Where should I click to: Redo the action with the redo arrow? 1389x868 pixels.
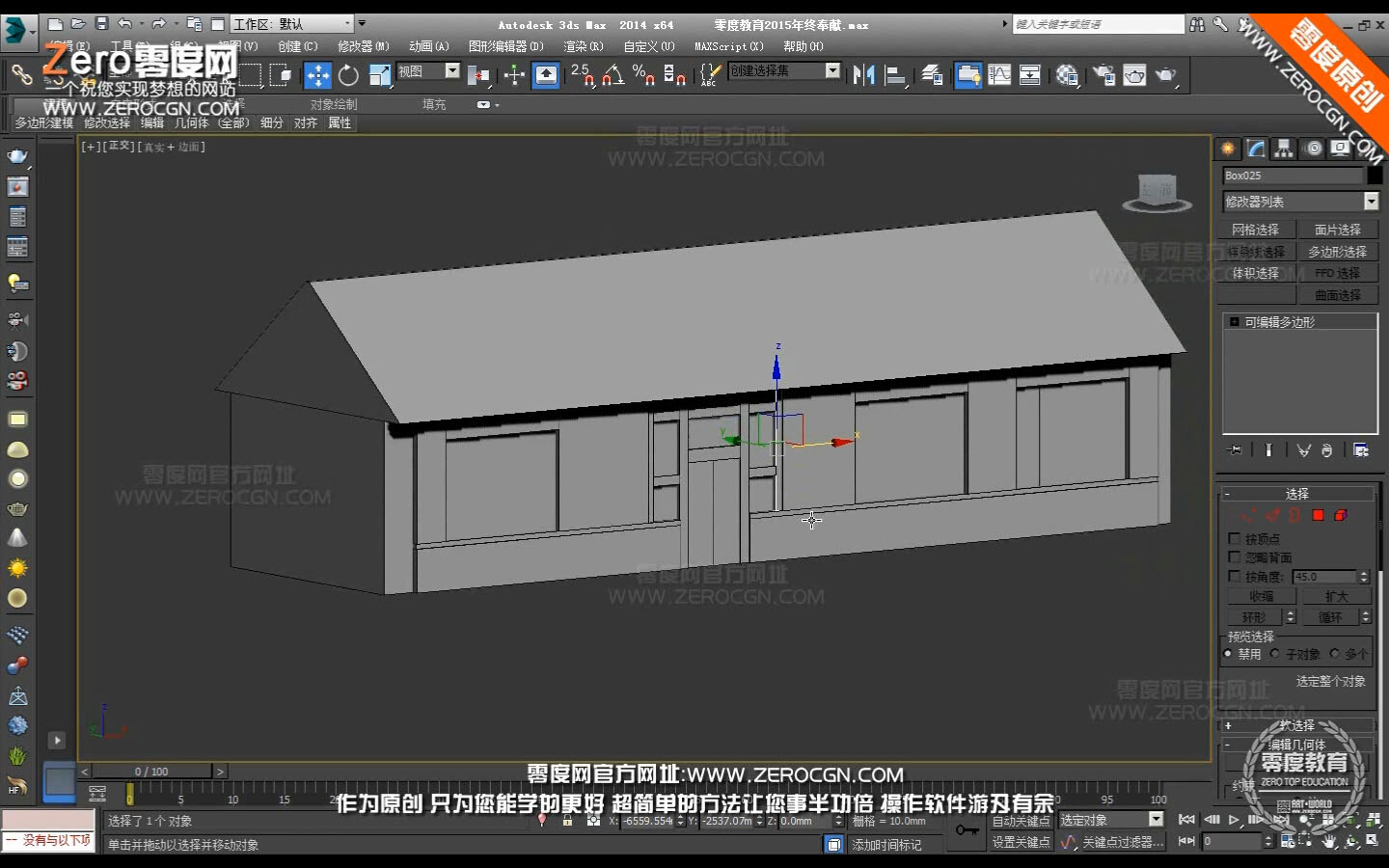coord(159,24)
